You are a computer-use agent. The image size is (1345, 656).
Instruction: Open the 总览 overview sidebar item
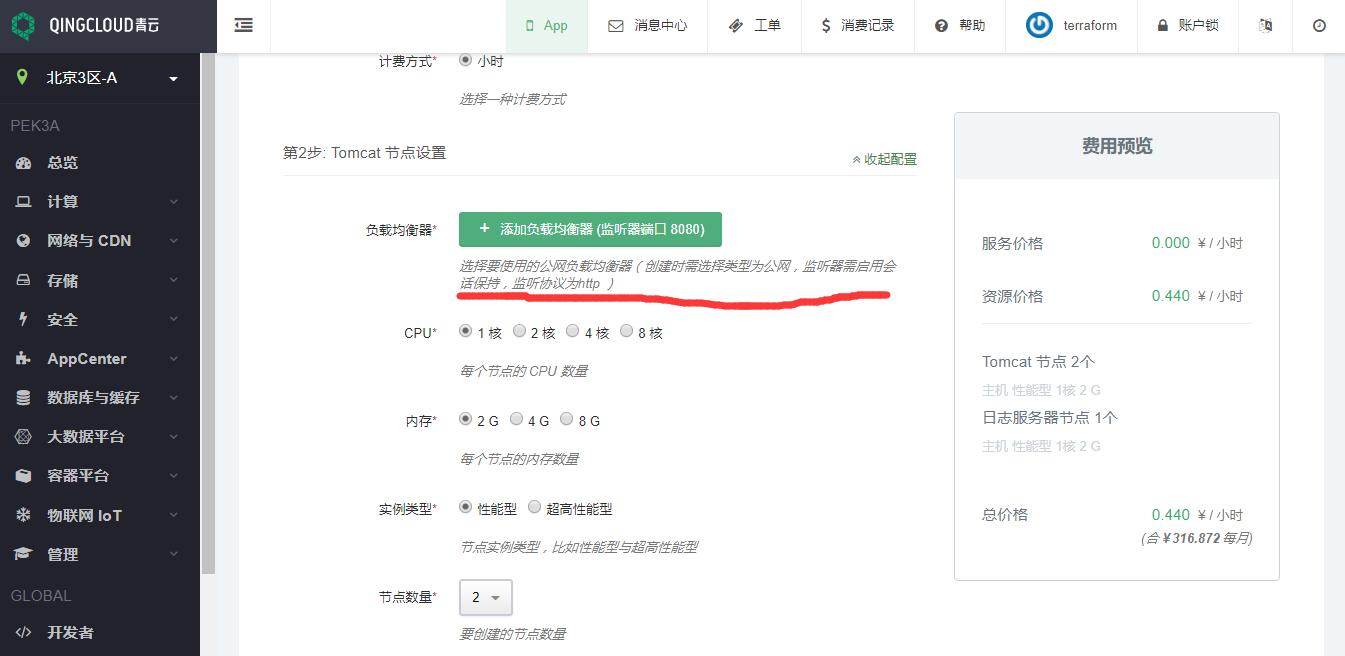pyautogui.click(x=62, y=163)
